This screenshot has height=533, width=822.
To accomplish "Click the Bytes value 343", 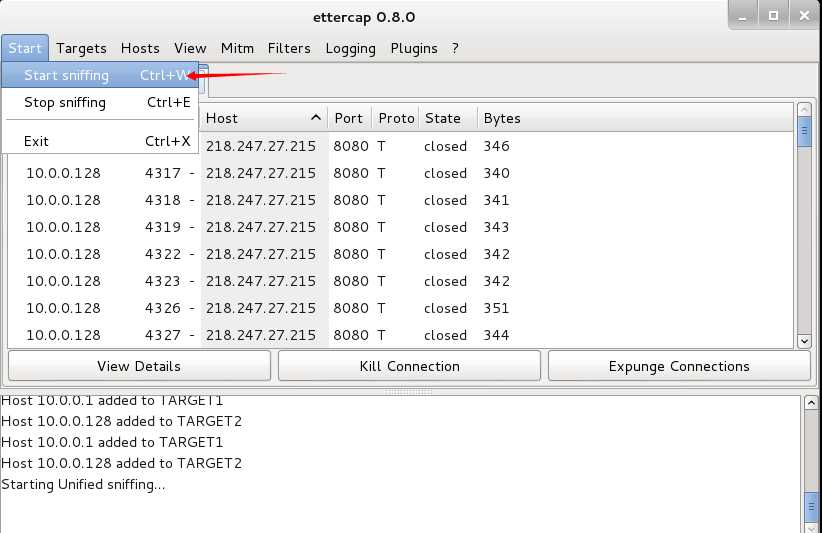I will [496, 227].
